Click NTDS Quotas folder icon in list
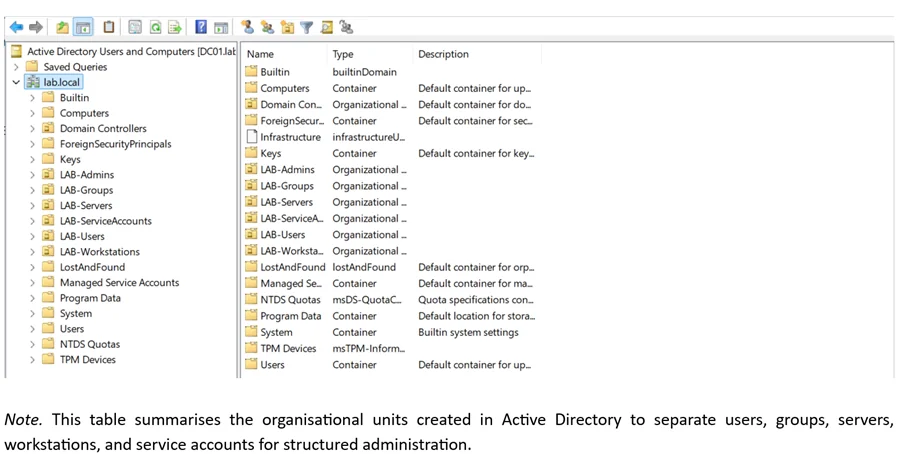 pos(251,300)
